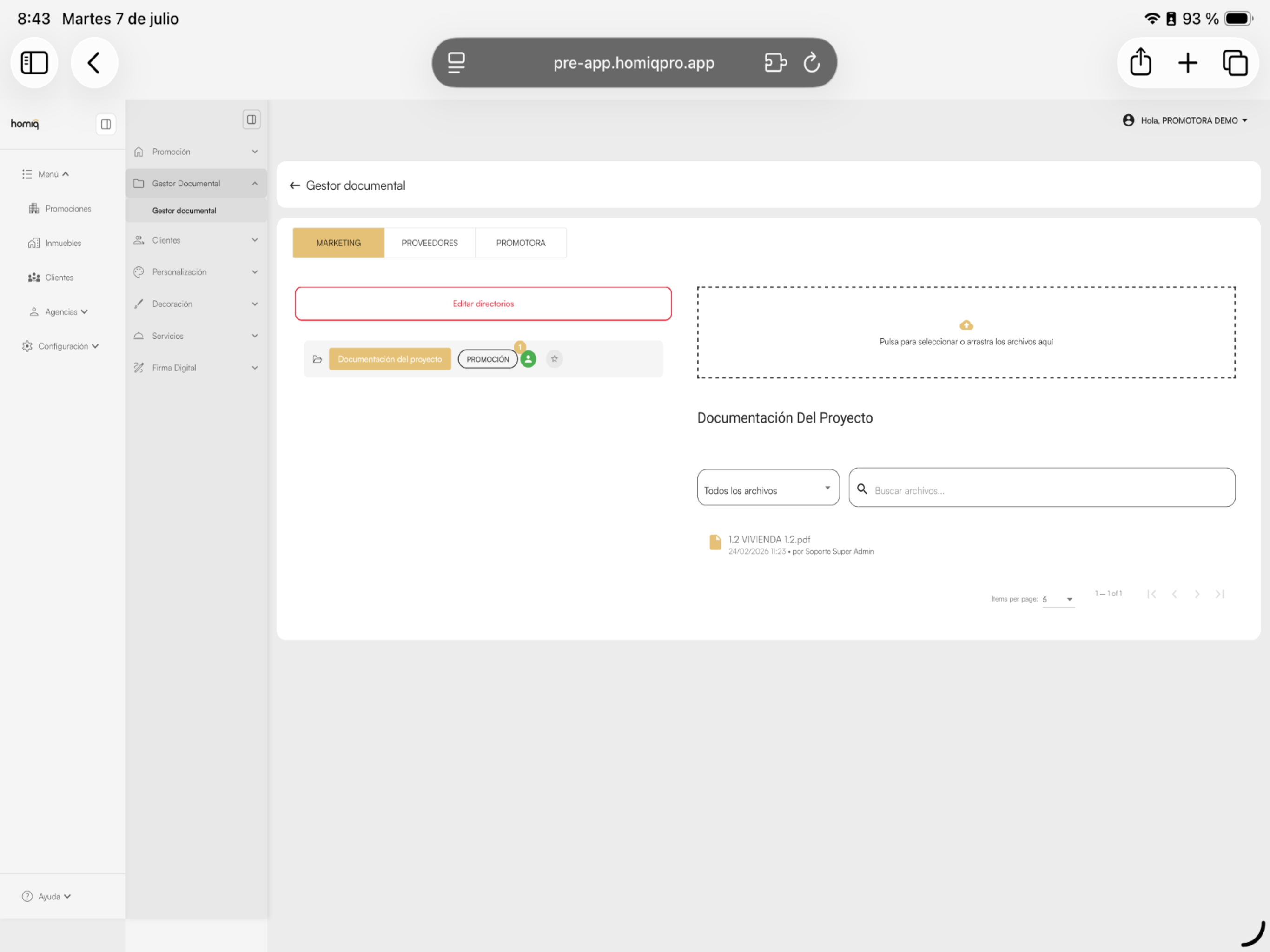The image size is (1270, 952).
Task: Open Safari sidebar panel button
Action: tap(34, 63)
